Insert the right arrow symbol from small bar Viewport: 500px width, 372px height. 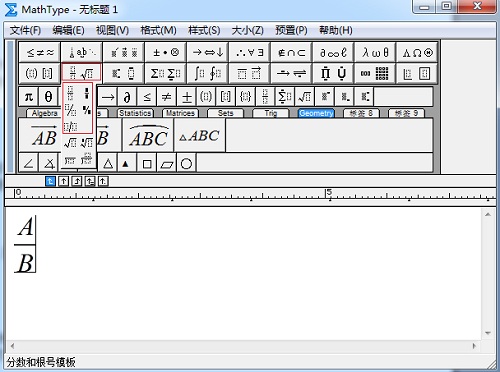108,97
